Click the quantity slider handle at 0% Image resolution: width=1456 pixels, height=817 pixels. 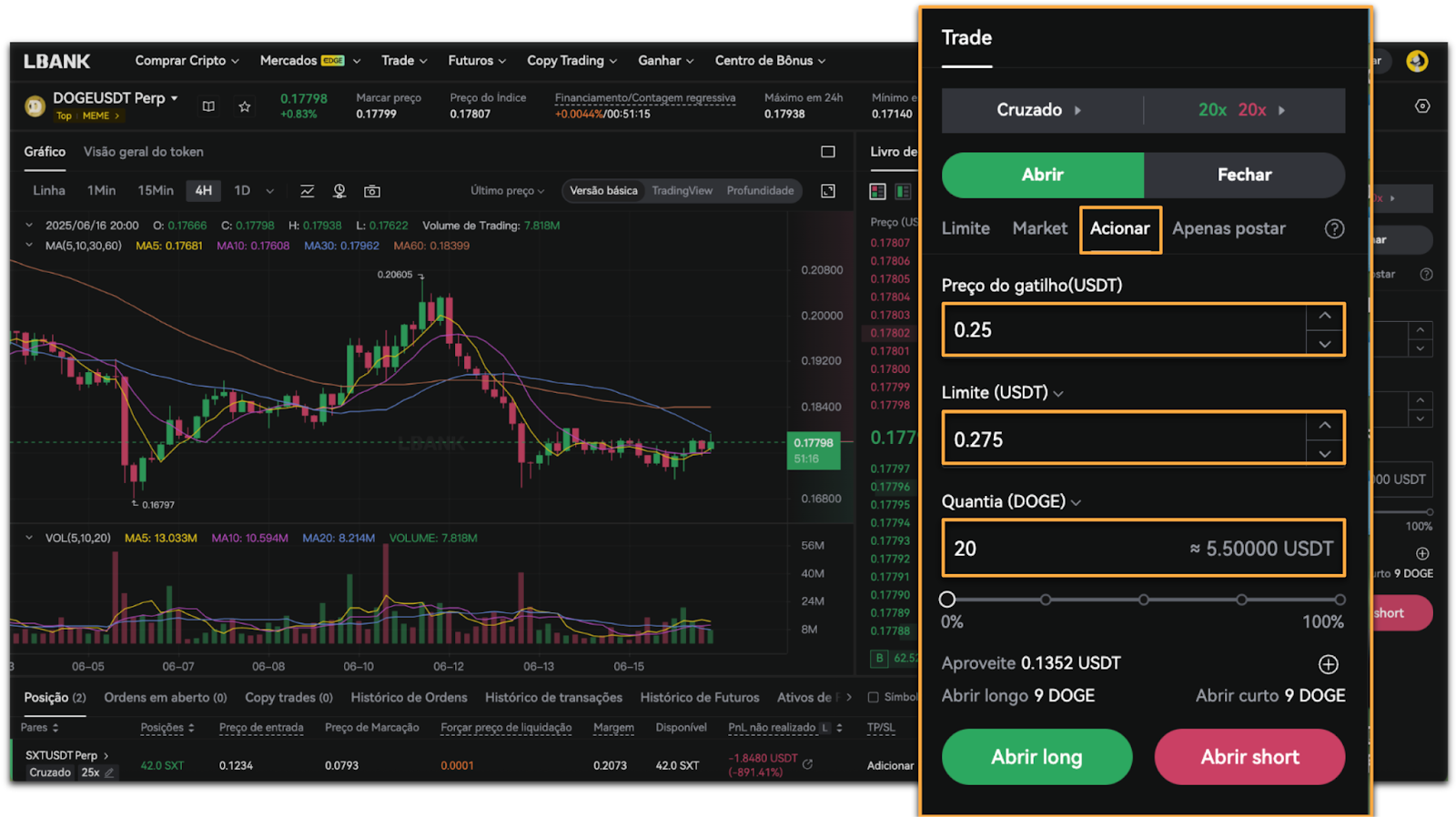947,600
